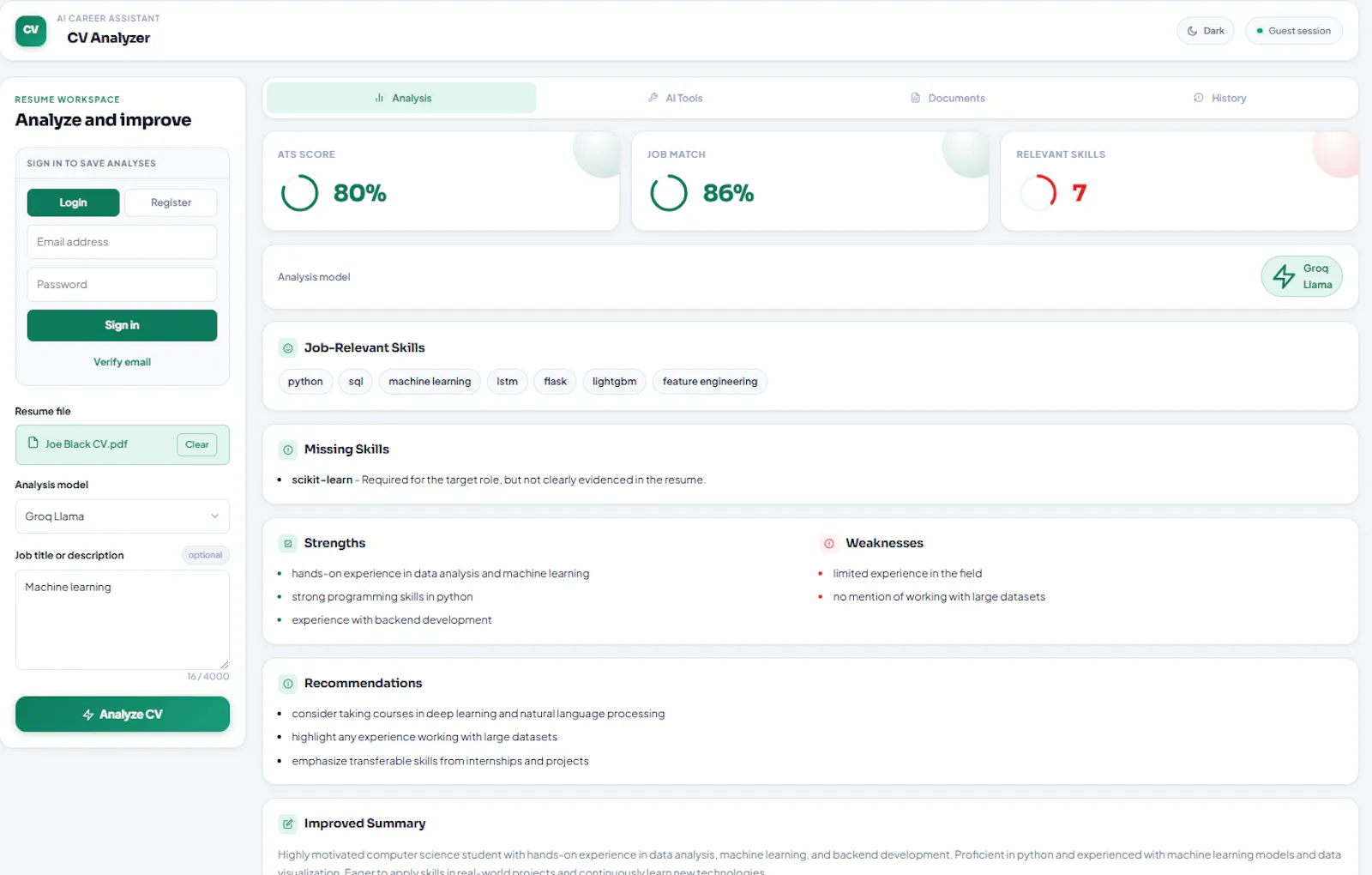Click the feature engineering skill chip
The height and width of the screenshot is (875, 1372).
[x=710, y=381]
